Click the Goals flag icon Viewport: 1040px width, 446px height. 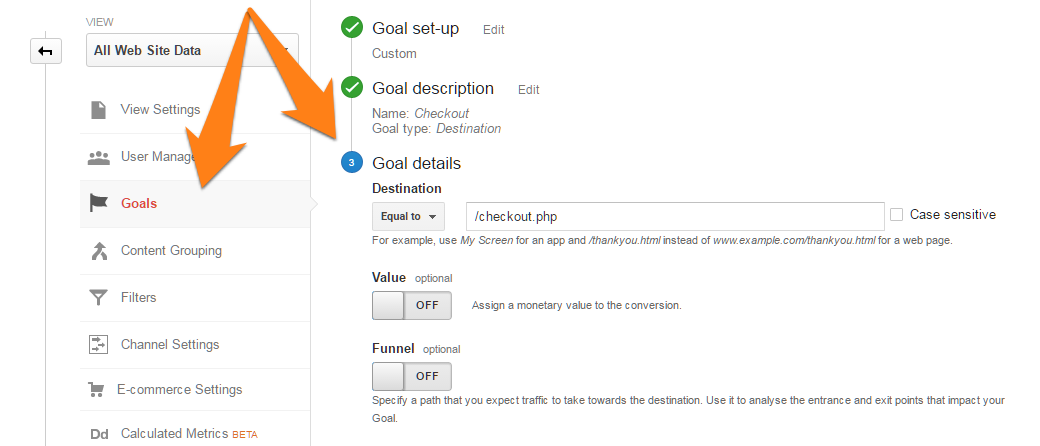tap(98, 204)
